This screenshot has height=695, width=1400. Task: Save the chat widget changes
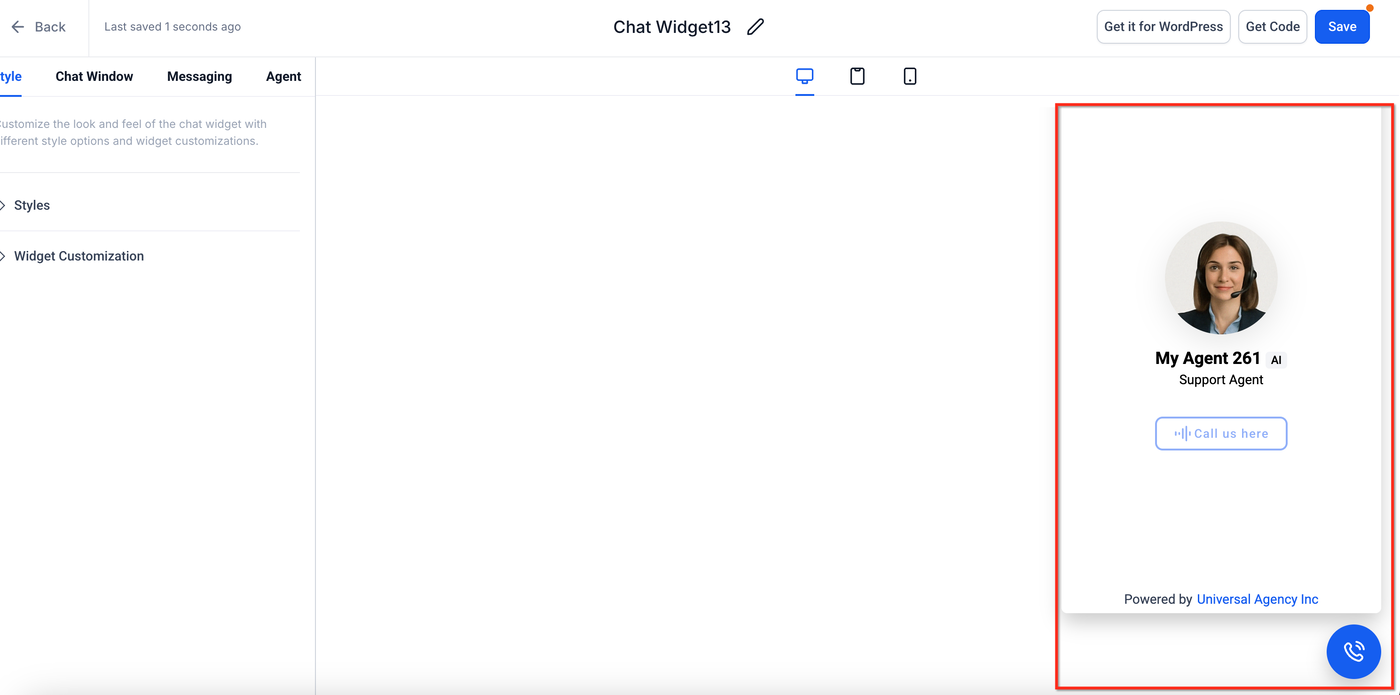coord(1342,27)
